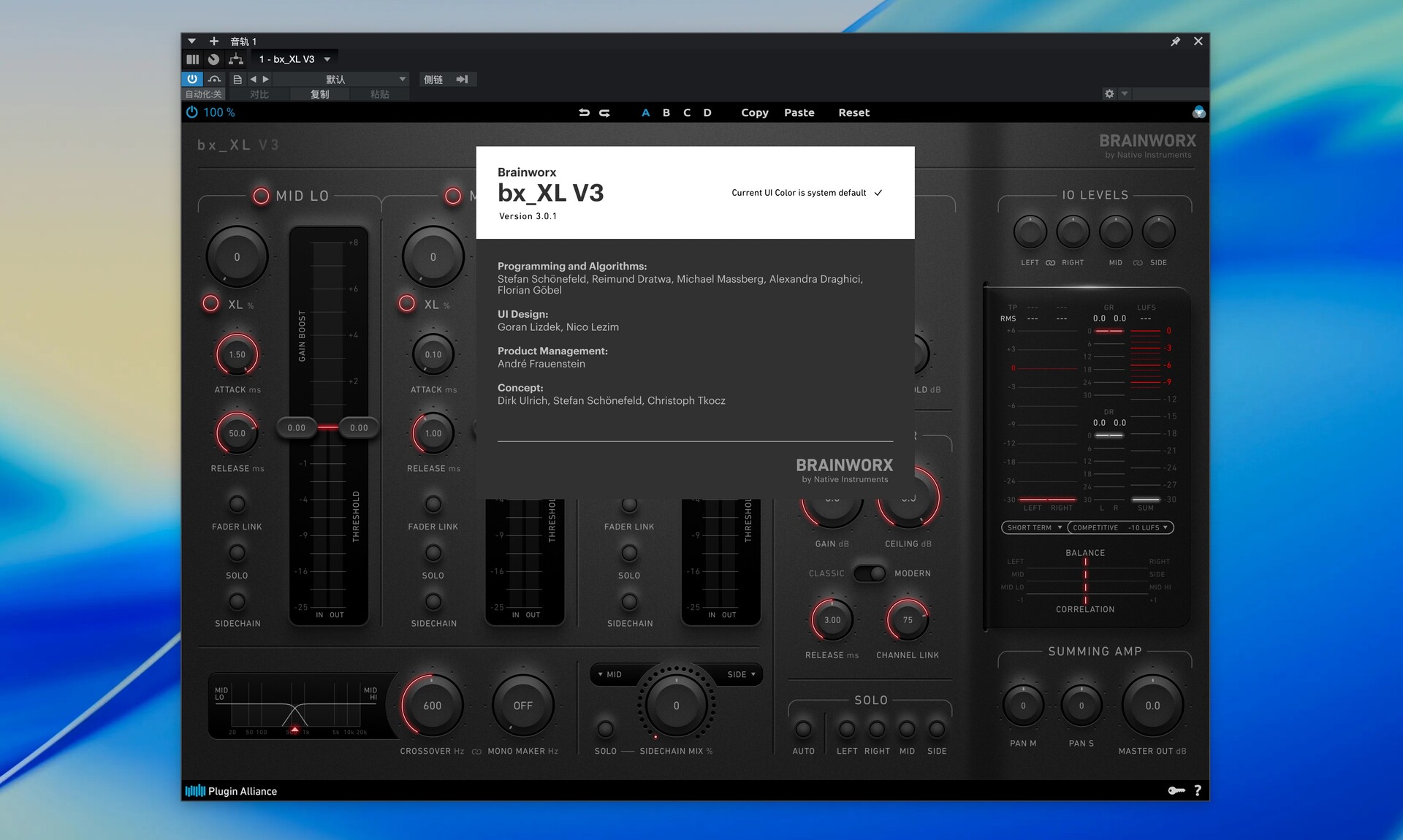Toggle the MID LO band power button

[x=261, y=196]
